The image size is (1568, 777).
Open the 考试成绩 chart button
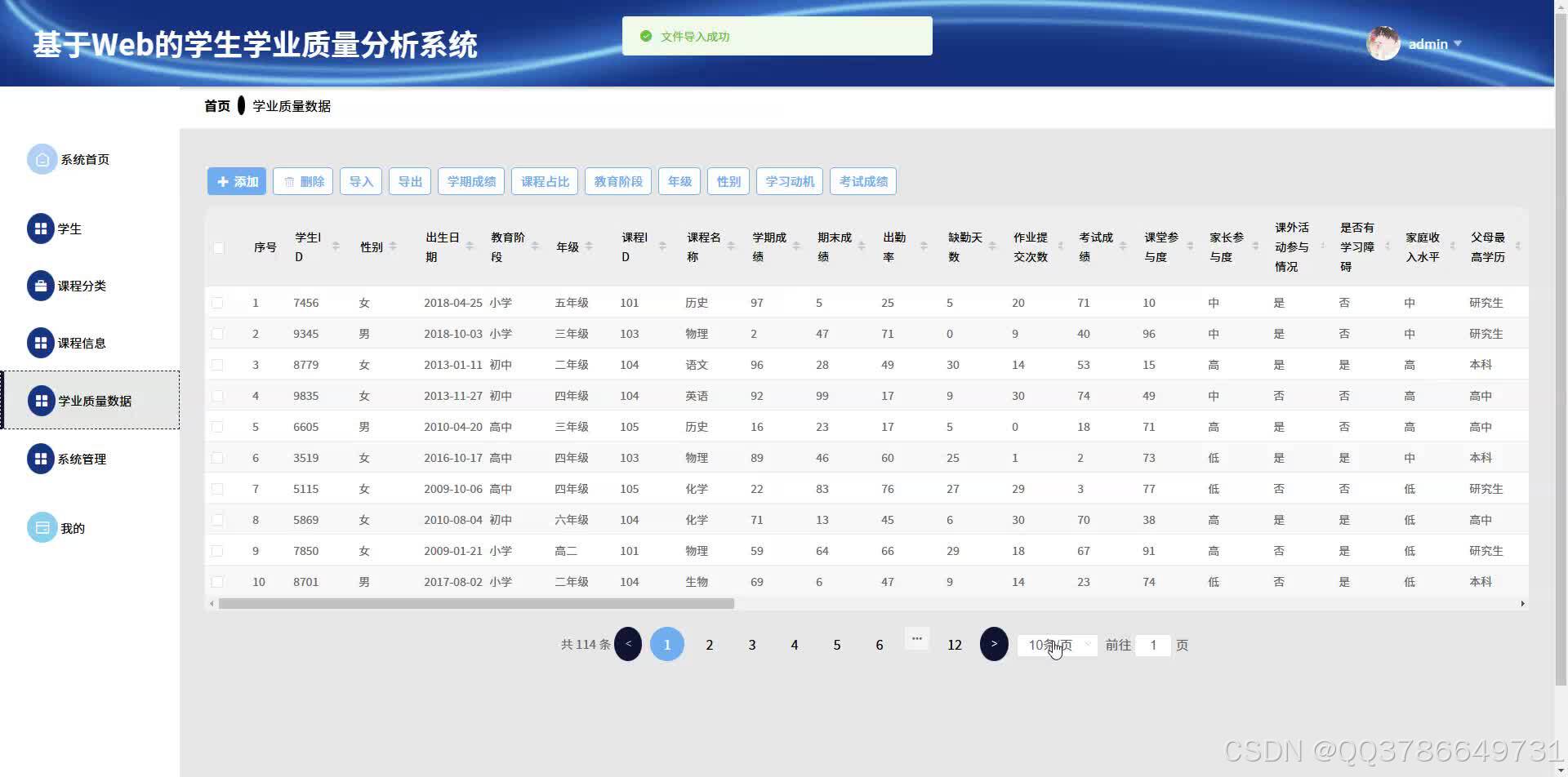tap(863, 181)
